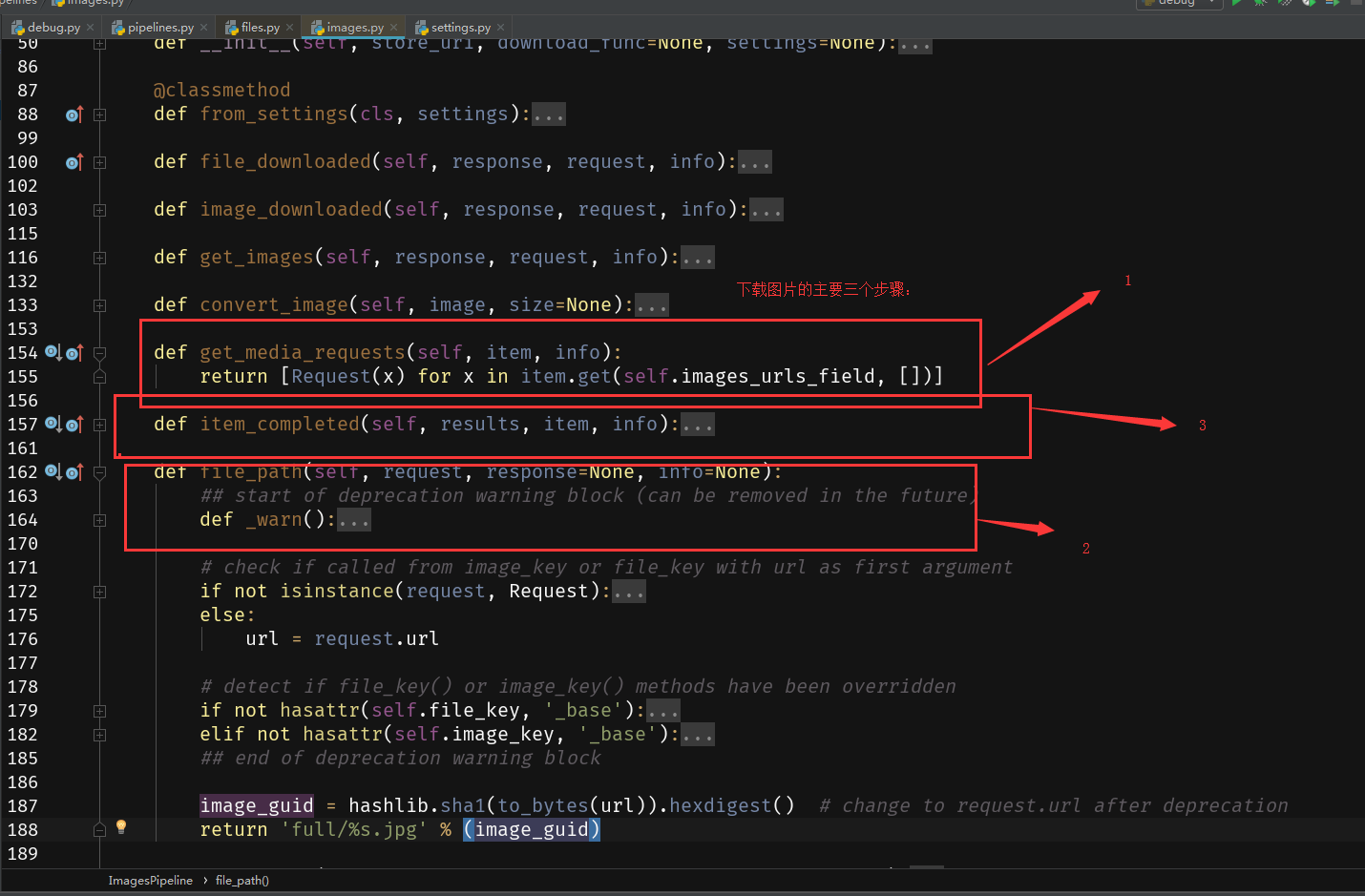Click hashlib on line 187
Screen dimensions: 1365x896
[388, 806]
